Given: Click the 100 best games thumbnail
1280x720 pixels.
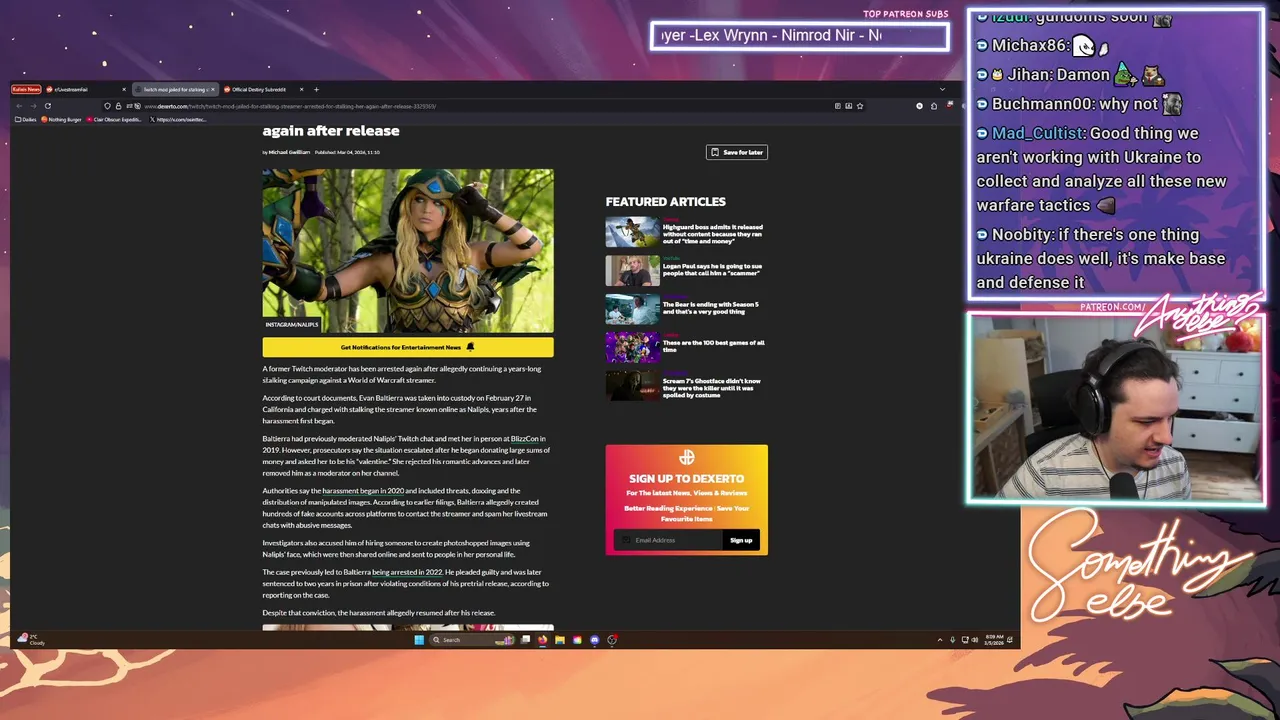Looking at the screenshot, I should (x=632, y=347).
